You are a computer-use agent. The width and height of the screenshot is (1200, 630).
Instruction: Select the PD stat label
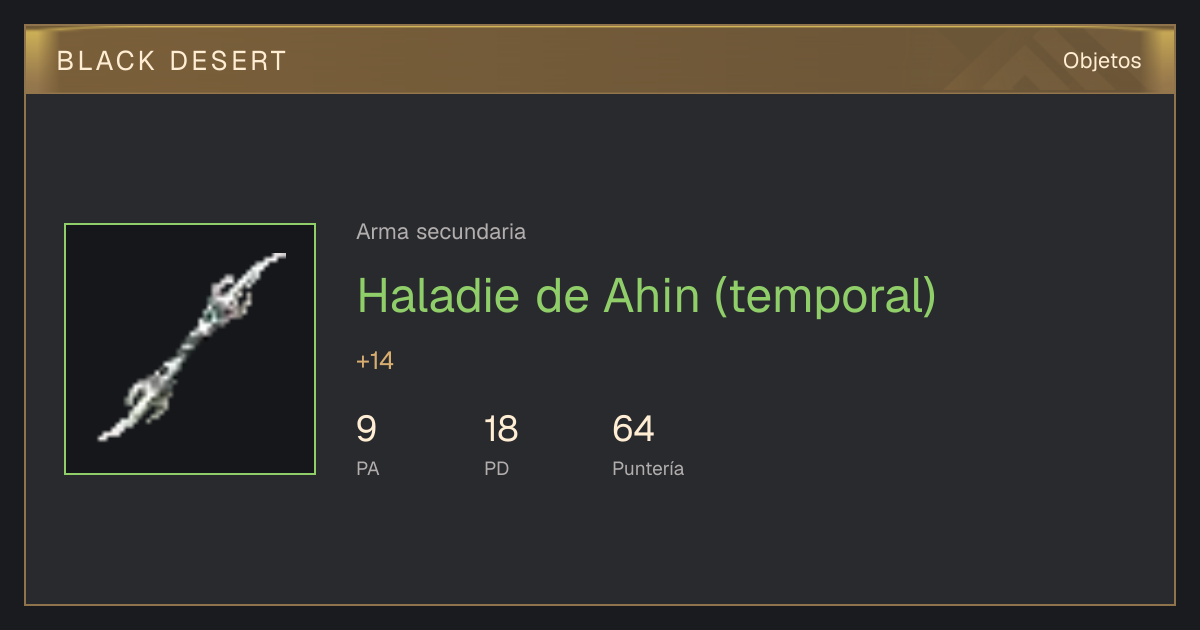[497, 468]
